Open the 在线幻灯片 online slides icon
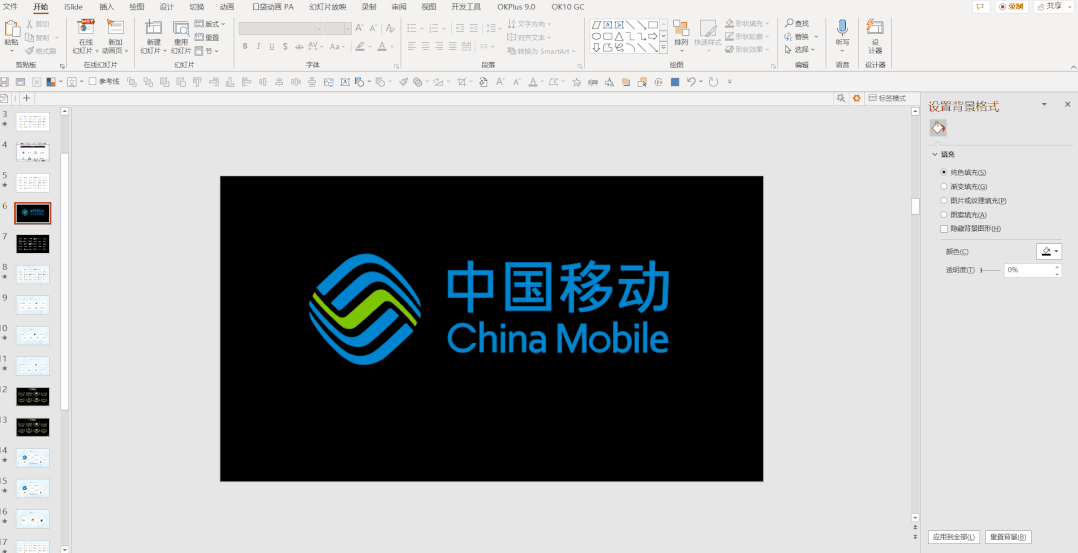This screenshot has width=1078, height=553. pyautogui.click(x=85, y=28)
